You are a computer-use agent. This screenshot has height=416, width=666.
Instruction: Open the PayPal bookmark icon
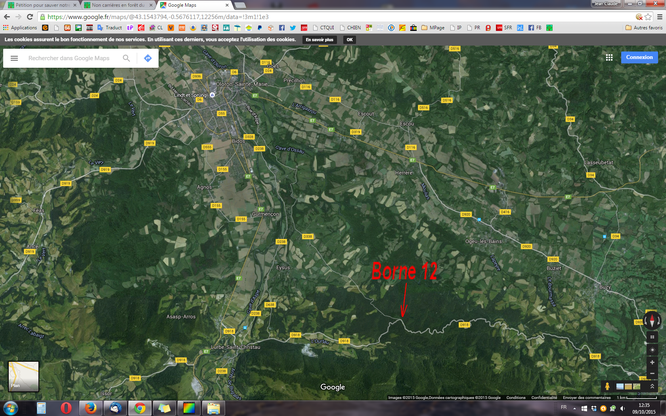260,28
